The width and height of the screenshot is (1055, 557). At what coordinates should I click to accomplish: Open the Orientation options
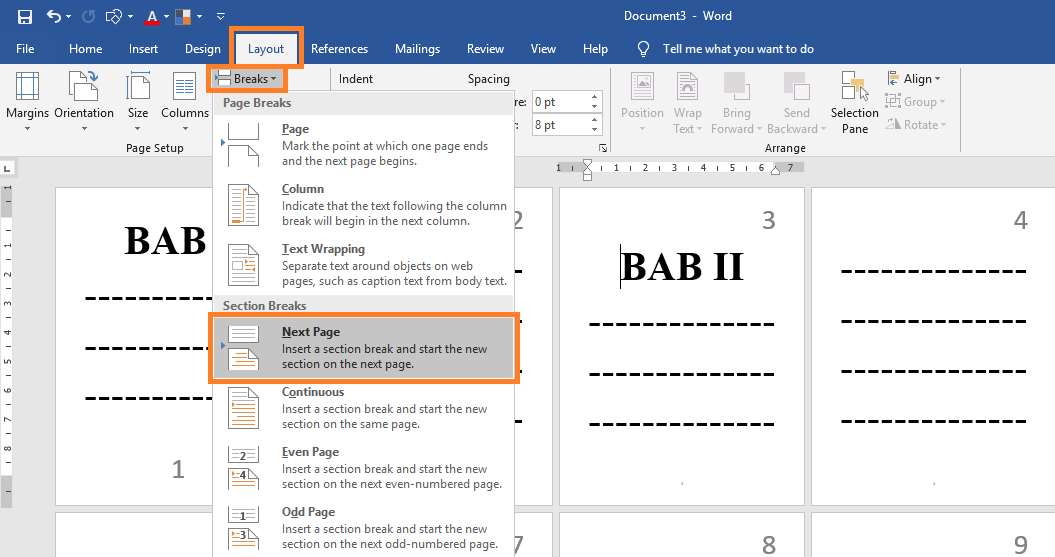pyautogui.click(x=84, y=101)
